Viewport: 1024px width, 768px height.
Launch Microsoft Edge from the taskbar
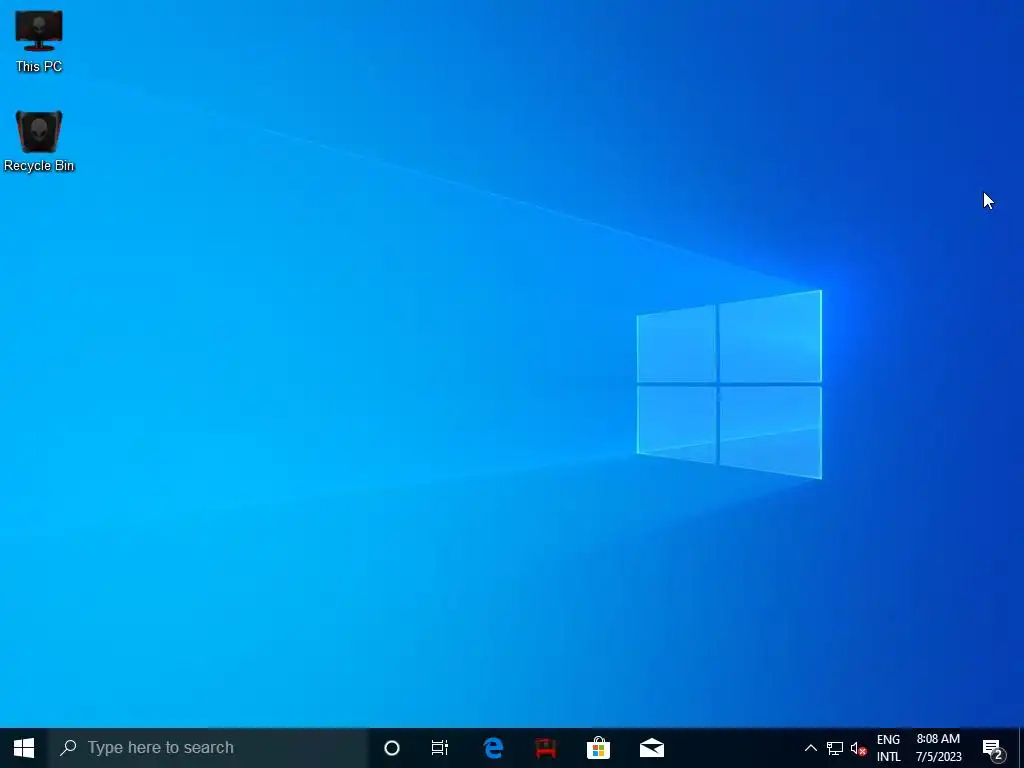coord(493,748)
